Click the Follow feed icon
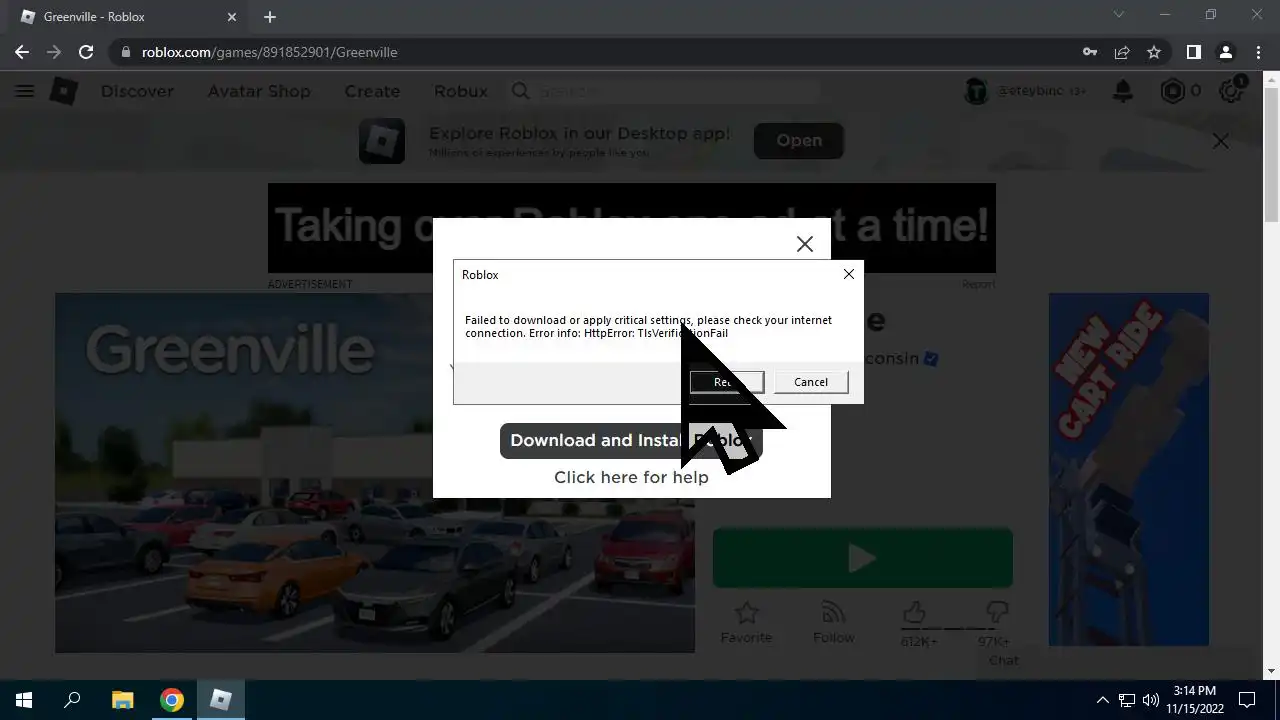Image resolution: width=1280 pixels, height=720 pixels. point(833,612)
